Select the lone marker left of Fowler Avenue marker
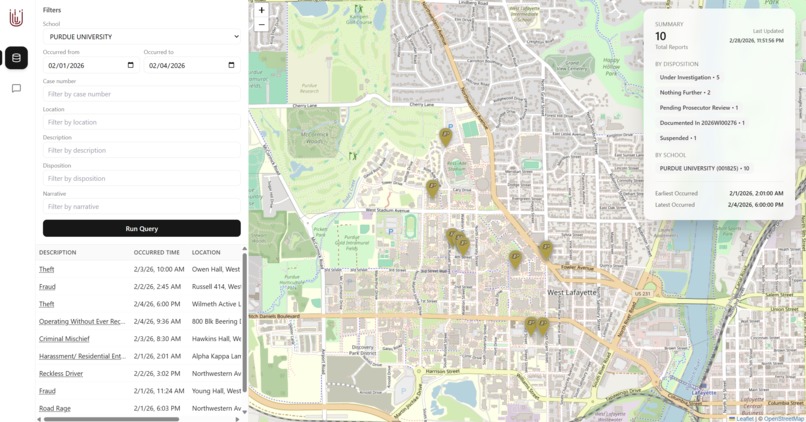The image size is (806, 422). pos(516,259)
